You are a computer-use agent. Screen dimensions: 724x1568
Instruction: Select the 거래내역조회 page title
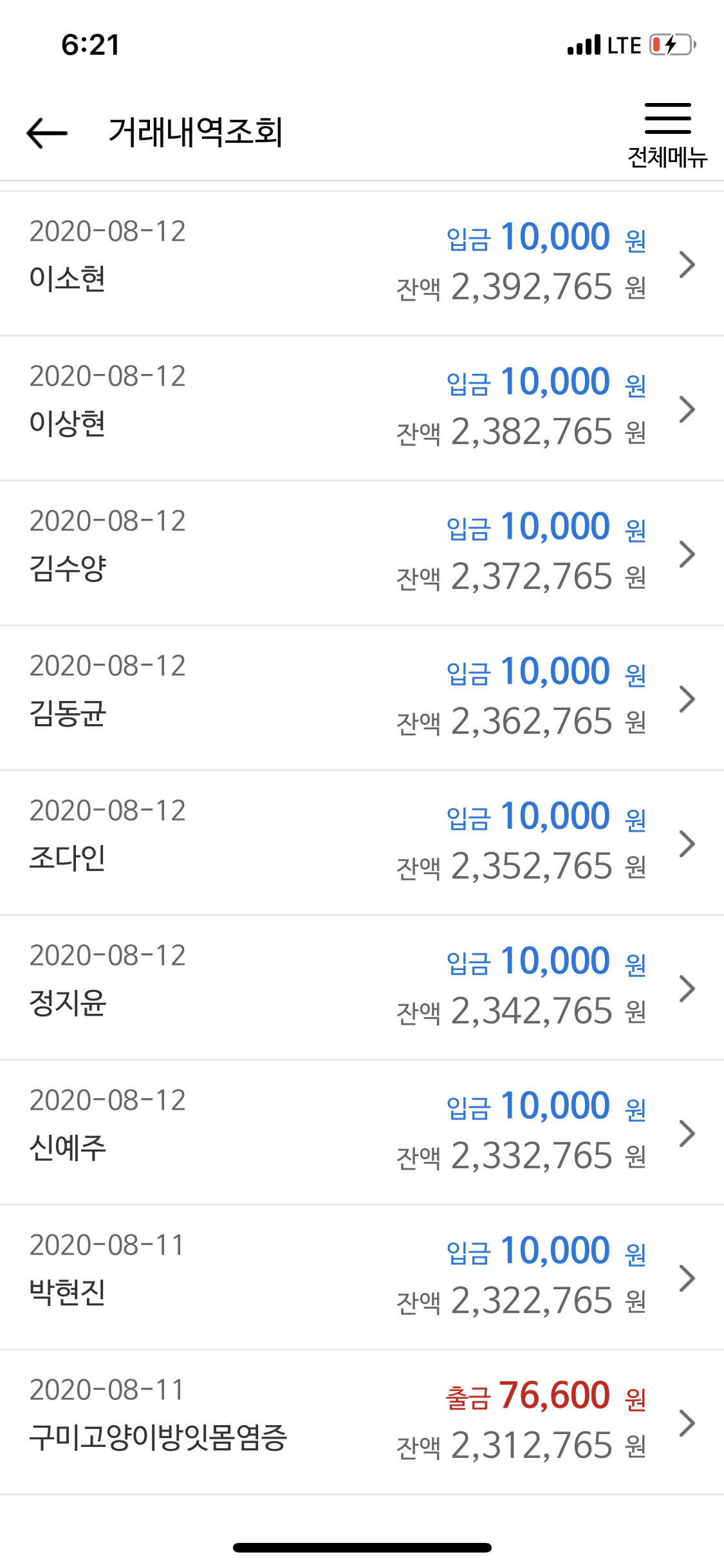click(x=196, y=133)
